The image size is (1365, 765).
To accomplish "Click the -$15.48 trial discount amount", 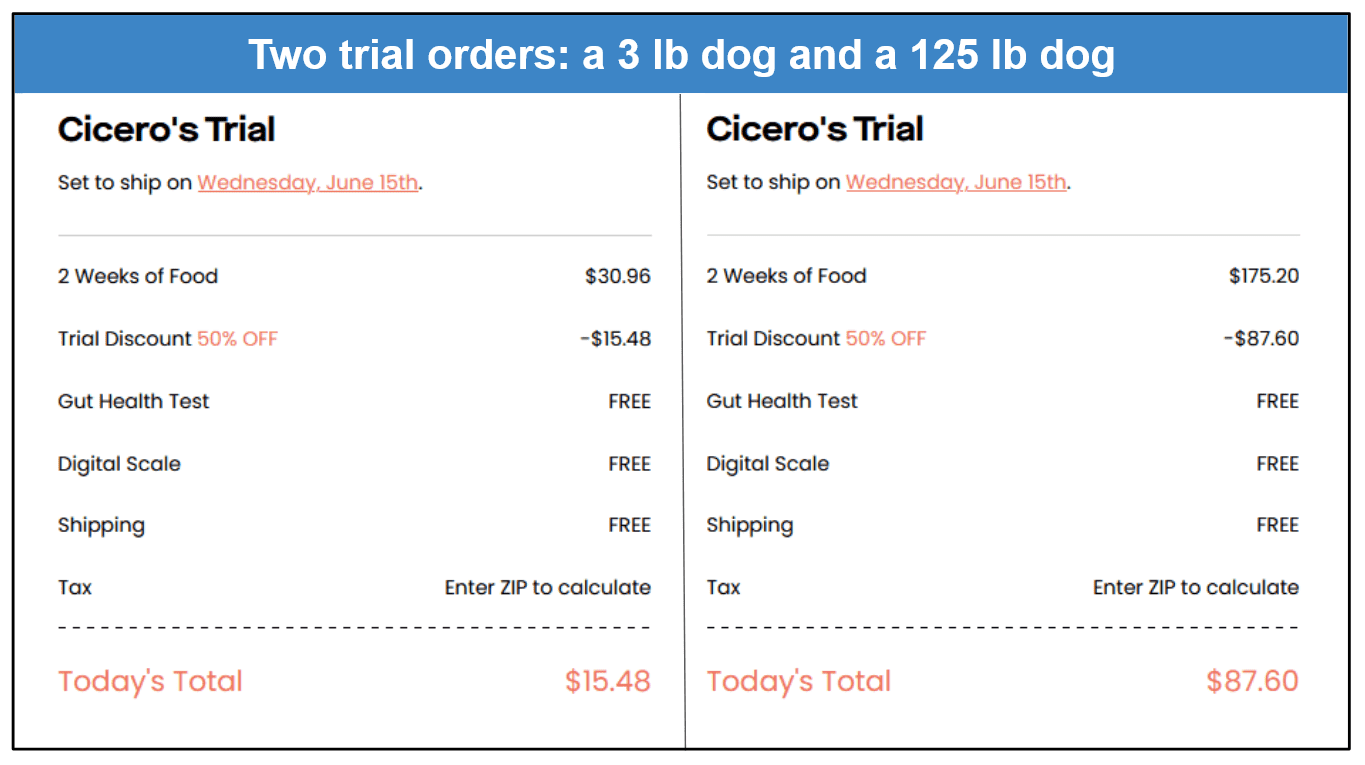I will (x=616, y=339).
